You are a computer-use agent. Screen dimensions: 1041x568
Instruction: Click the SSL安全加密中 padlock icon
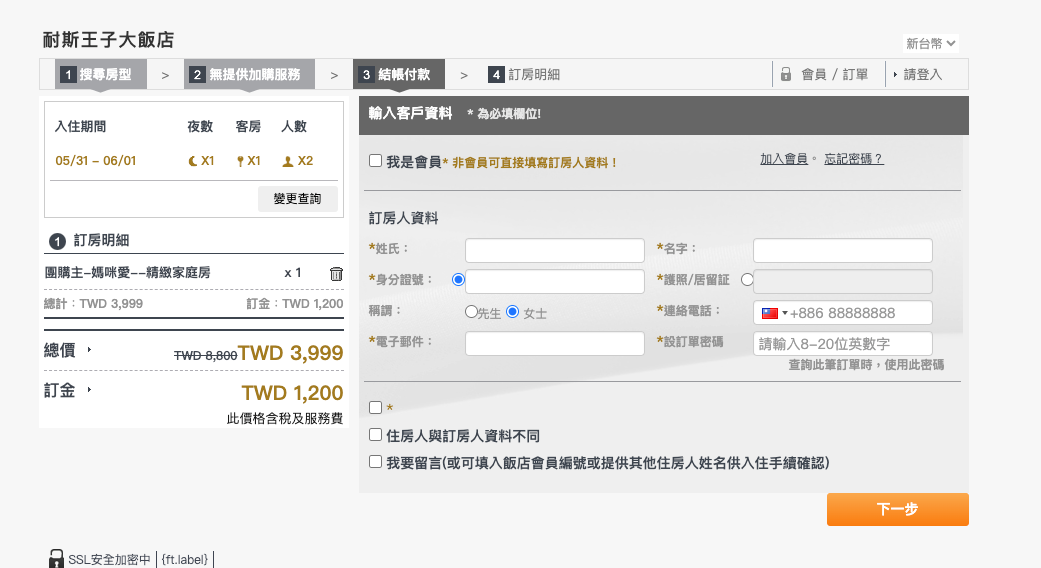coord(56,559)
